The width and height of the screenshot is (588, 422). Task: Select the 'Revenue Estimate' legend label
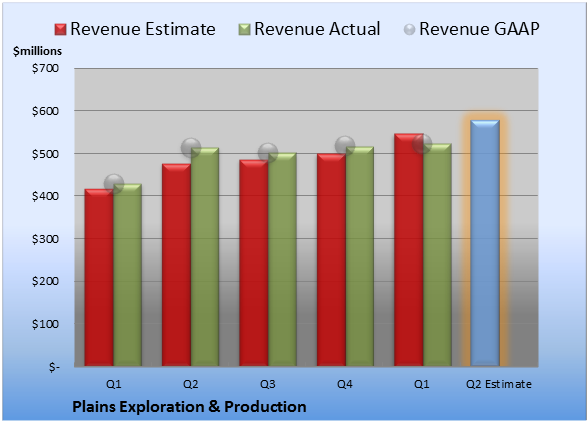point(143,29)
